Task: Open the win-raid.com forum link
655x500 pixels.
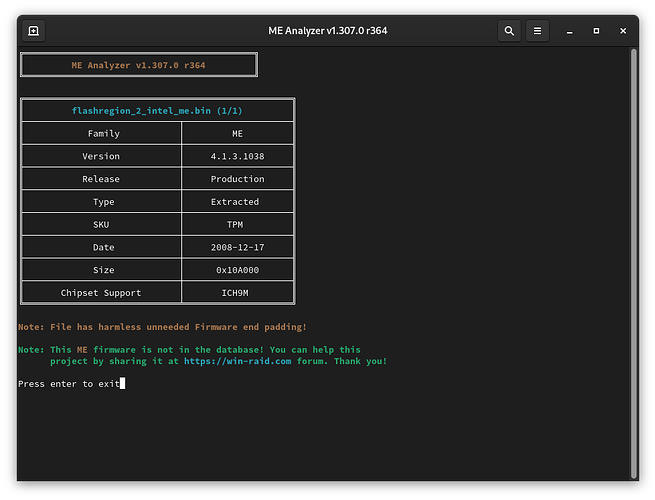Action: tap(237, 361)
